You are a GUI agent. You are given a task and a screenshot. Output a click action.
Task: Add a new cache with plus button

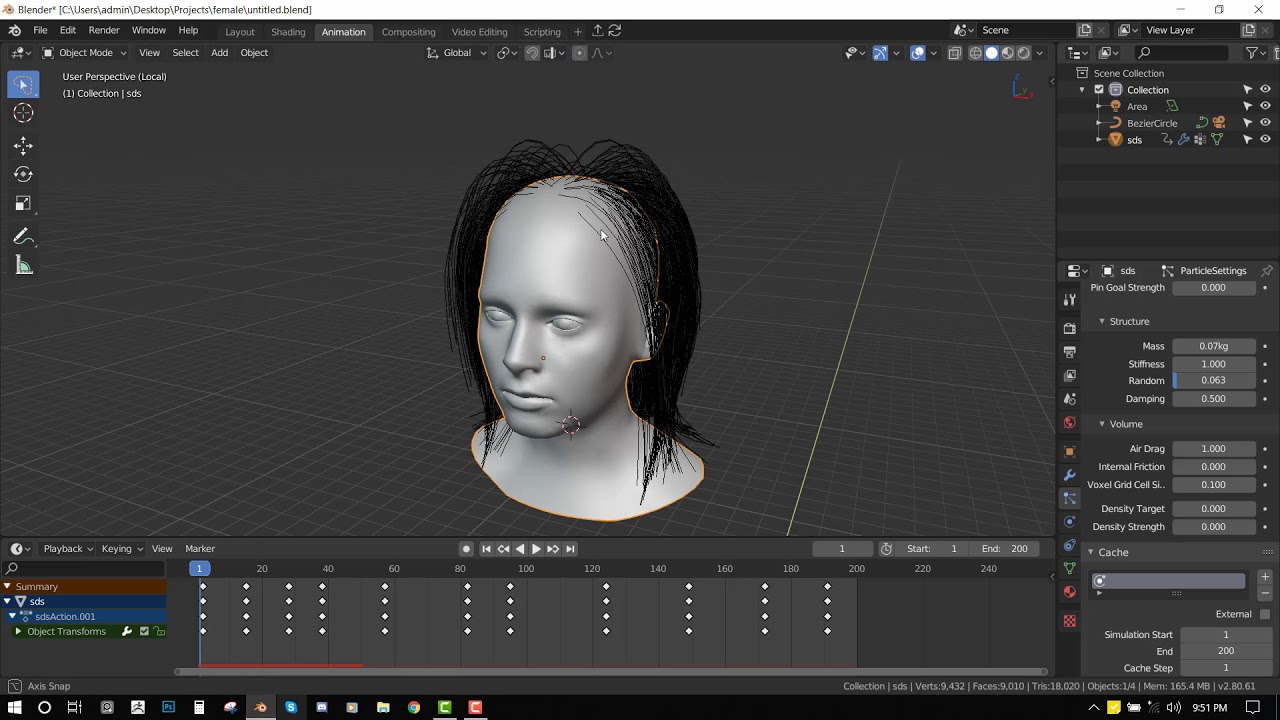pos(1265,577)
